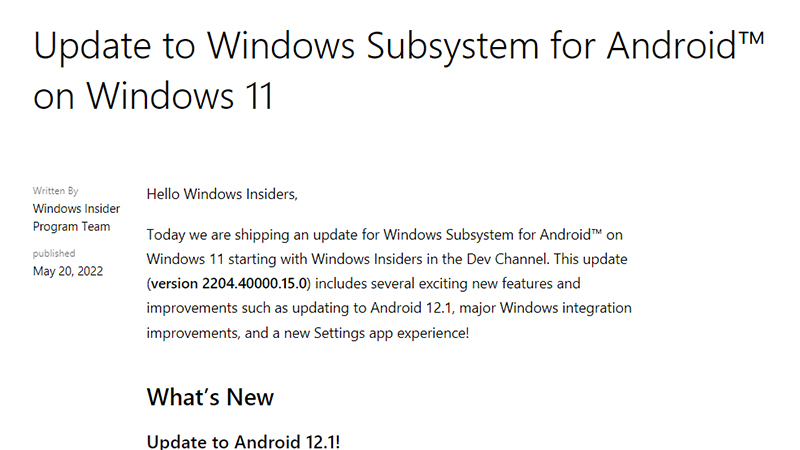Click the bold version 2204.40000.15.0 text
This screenshot has height=450, width=800.
point(231,283)
